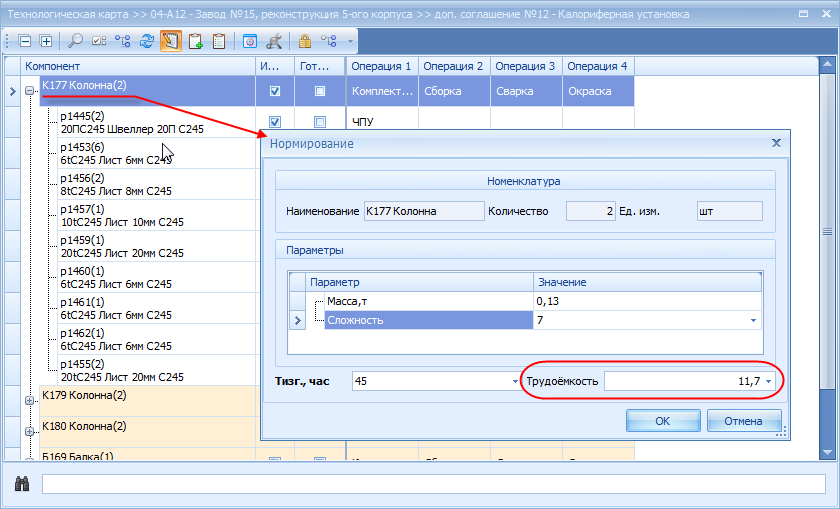Click the Компонент column header
Screen dimensions: 840x509
(138, 66)
